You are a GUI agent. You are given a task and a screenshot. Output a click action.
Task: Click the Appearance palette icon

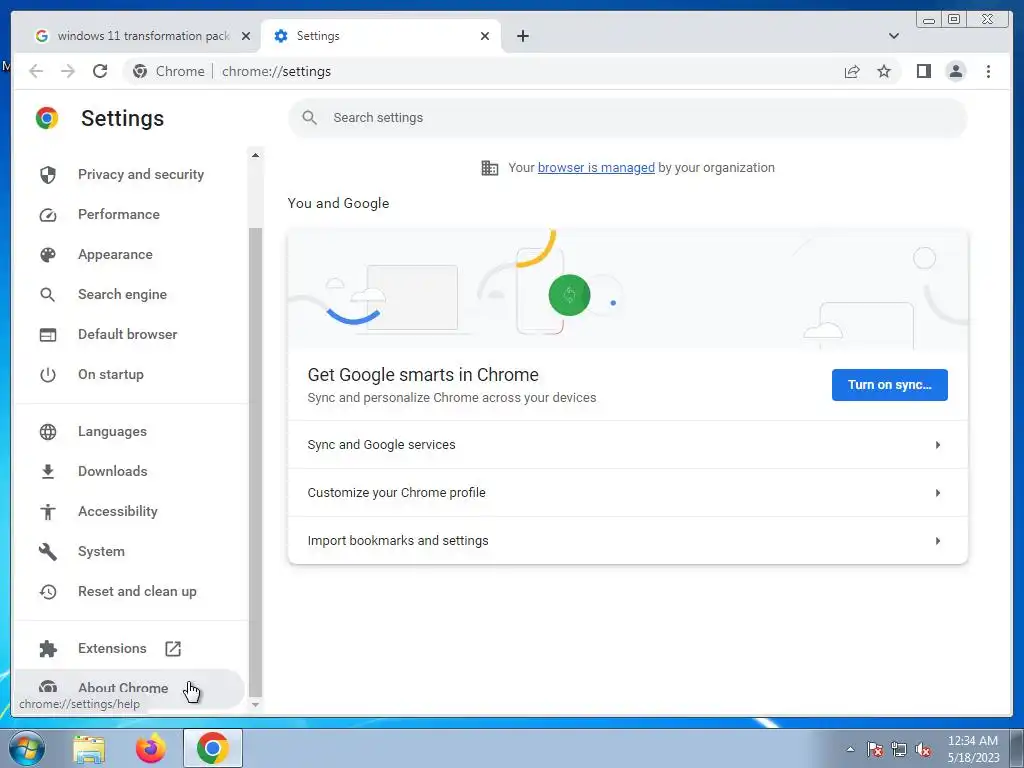pyautogui.click(x=48, y=255)
